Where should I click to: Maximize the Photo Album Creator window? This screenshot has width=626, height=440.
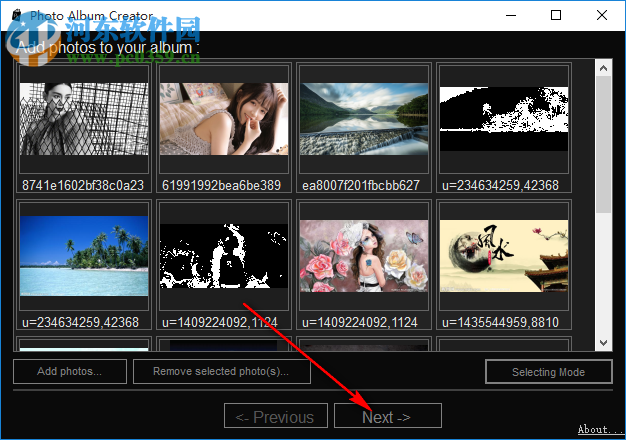click(556, 16)
